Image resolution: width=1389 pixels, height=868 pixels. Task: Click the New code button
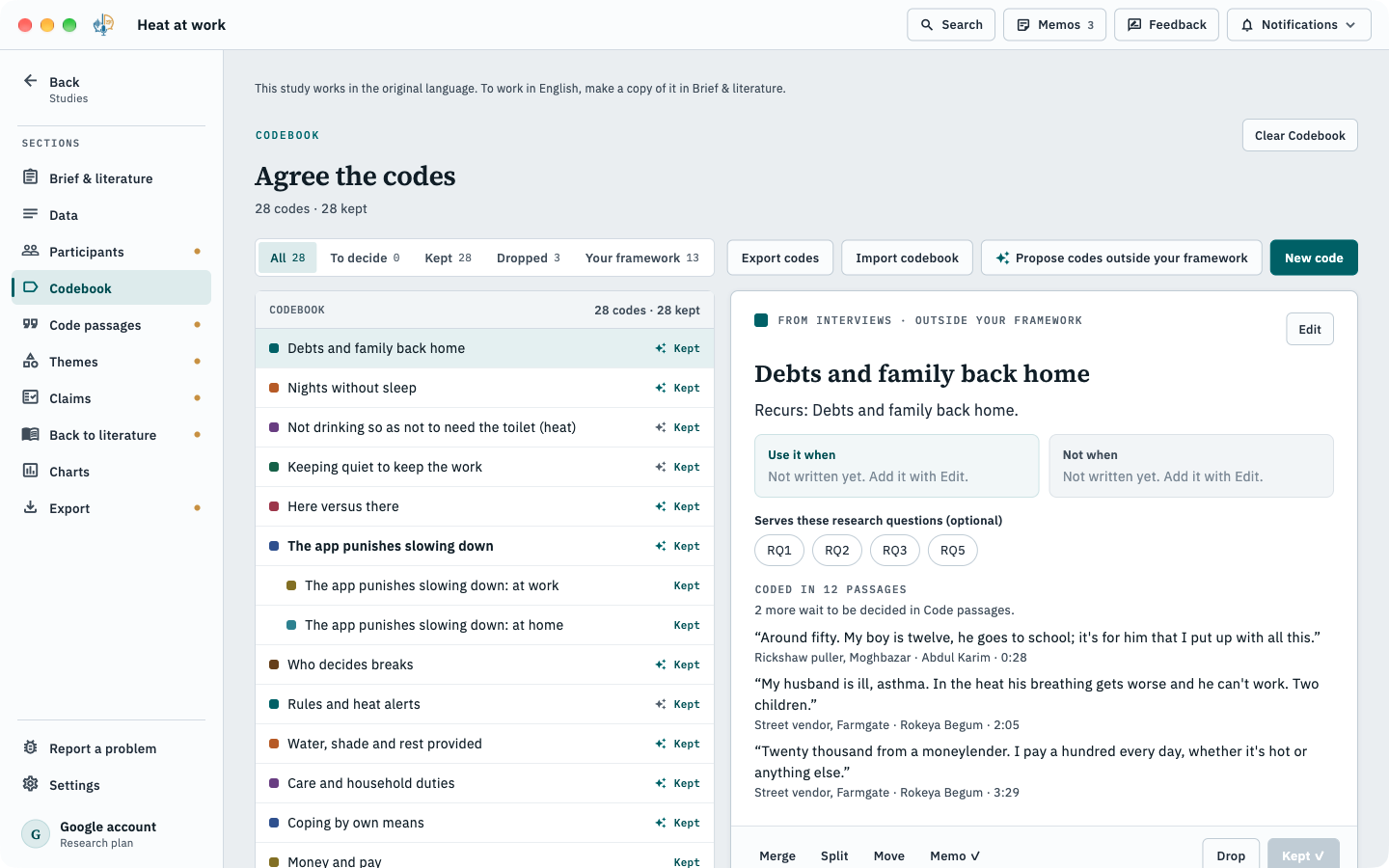[1314, 258]
